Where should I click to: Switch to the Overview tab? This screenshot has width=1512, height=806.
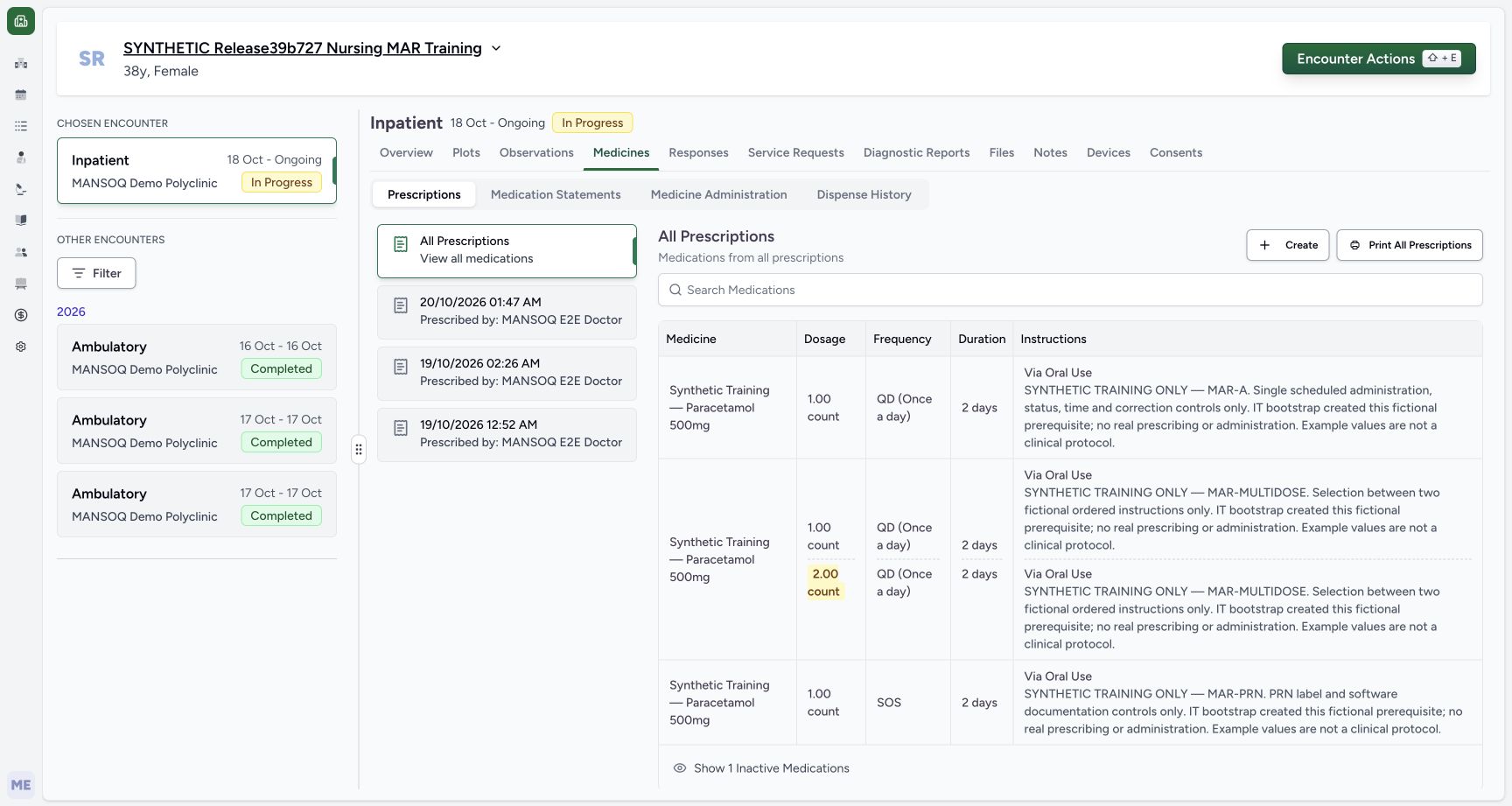406,152
